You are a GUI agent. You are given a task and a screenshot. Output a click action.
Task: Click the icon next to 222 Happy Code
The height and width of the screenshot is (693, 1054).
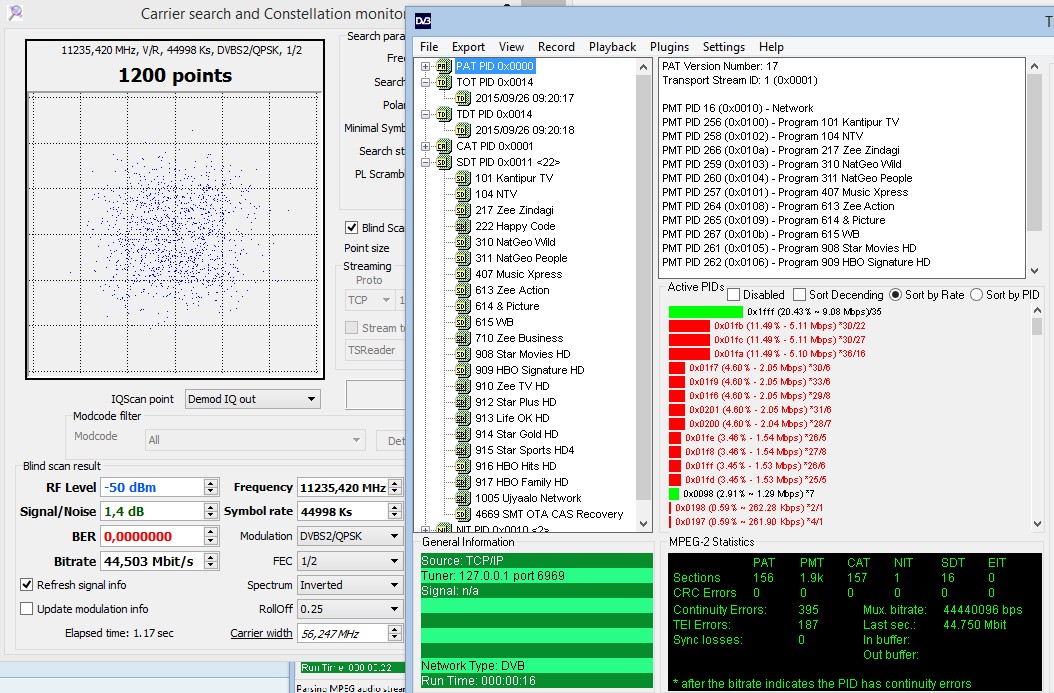[462, 226]
